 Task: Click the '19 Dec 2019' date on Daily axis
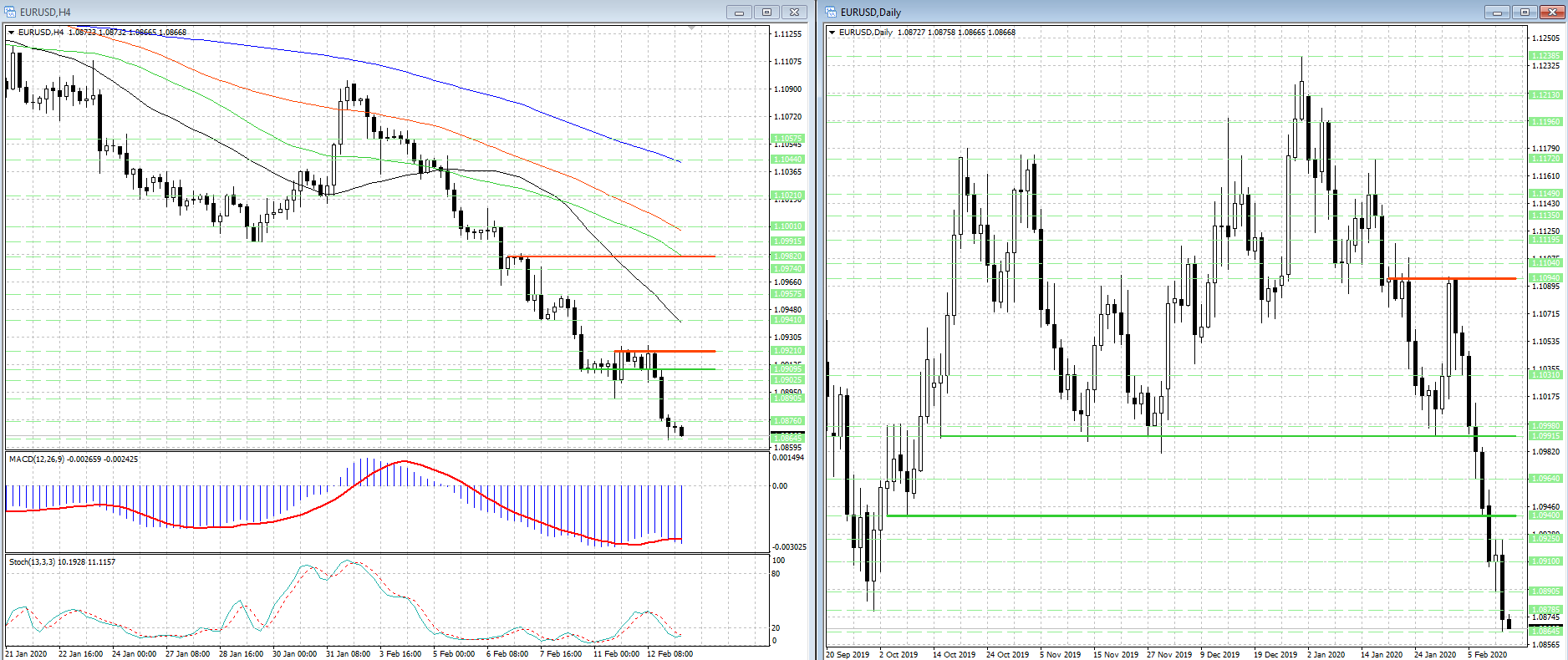[1275, 655]
